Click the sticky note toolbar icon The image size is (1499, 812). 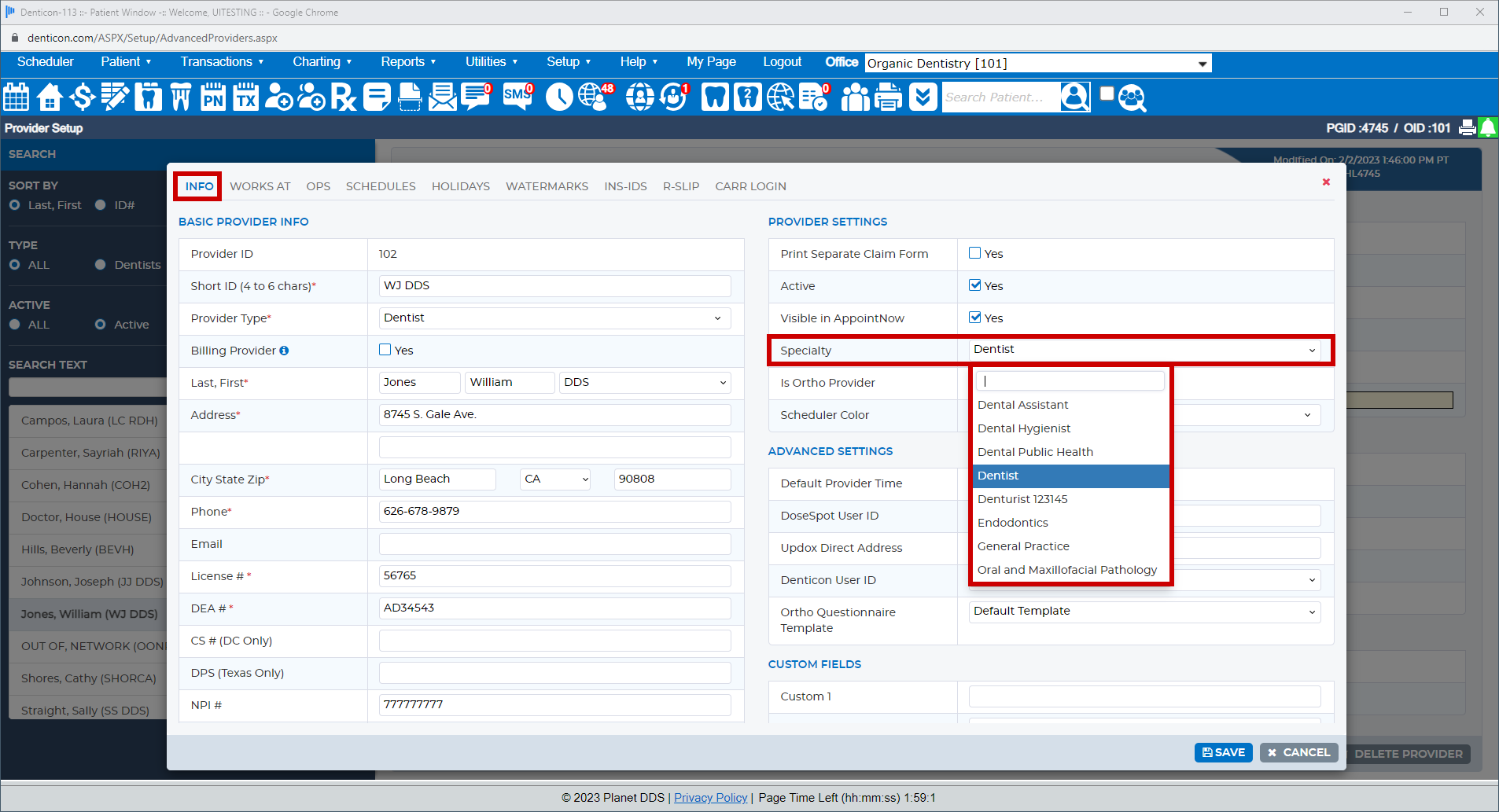(x=377, y=97)
